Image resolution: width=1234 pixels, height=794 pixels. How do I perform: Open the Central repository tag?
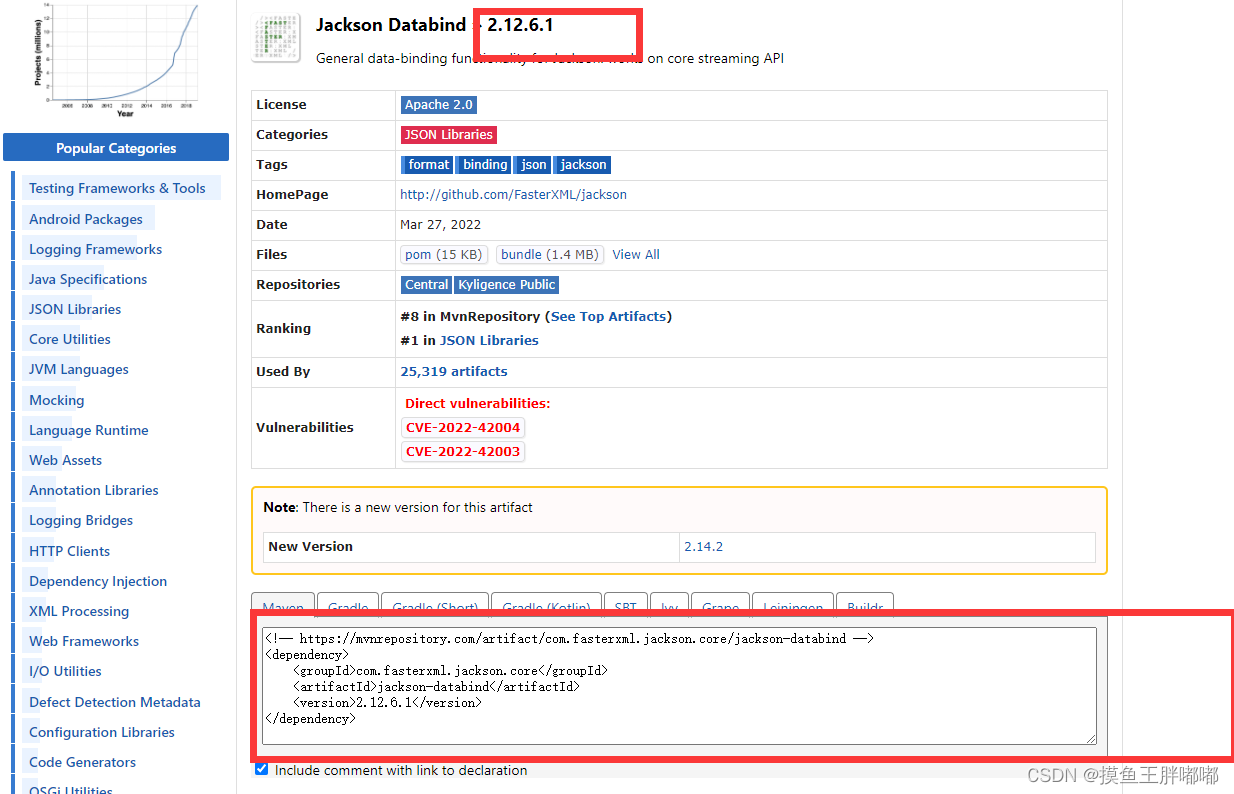click(x=426, y=285)
